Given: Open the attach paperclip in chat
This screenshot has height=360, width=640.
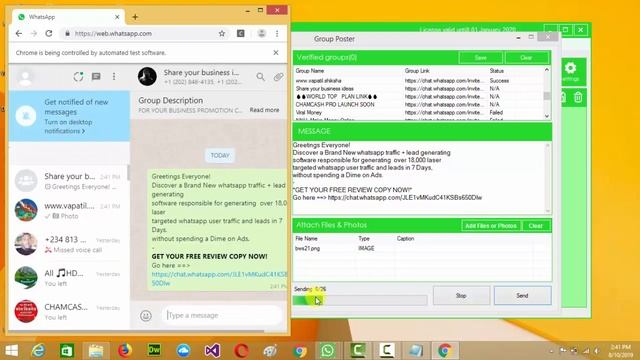Looking at the screenshot, I should tap(278, 77).
